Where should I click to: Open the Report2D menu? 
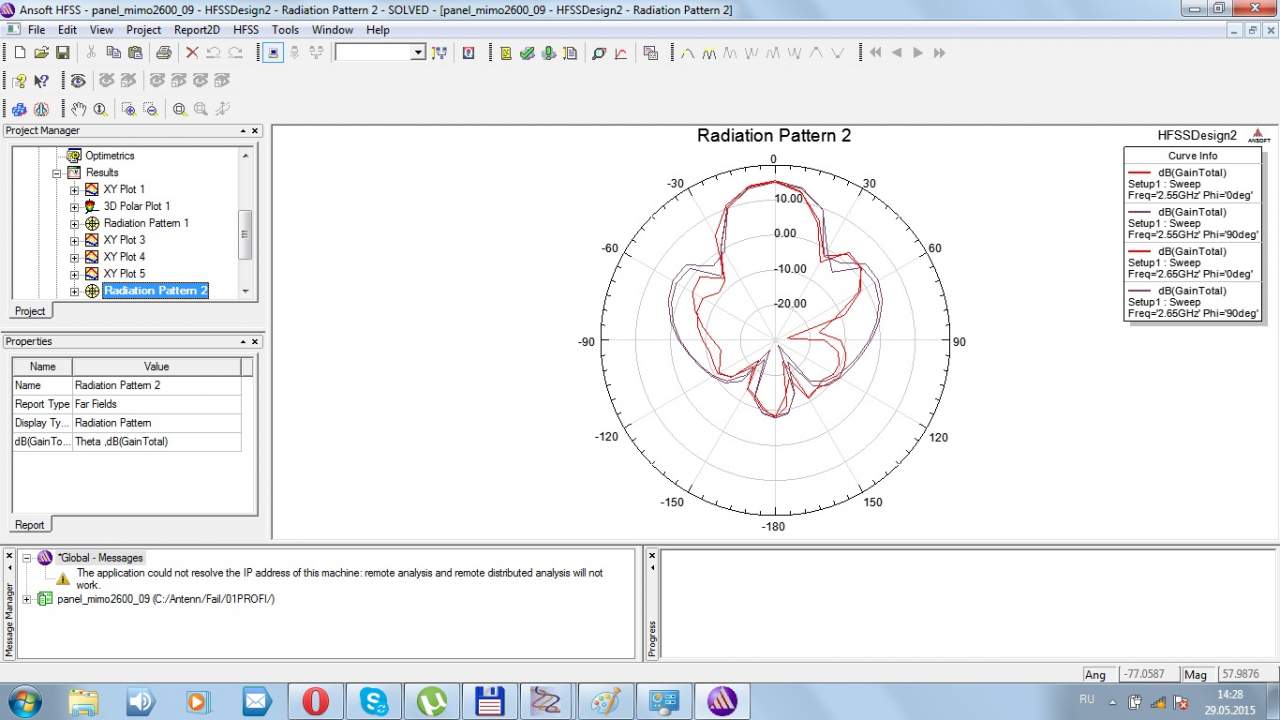pos(196,30)
